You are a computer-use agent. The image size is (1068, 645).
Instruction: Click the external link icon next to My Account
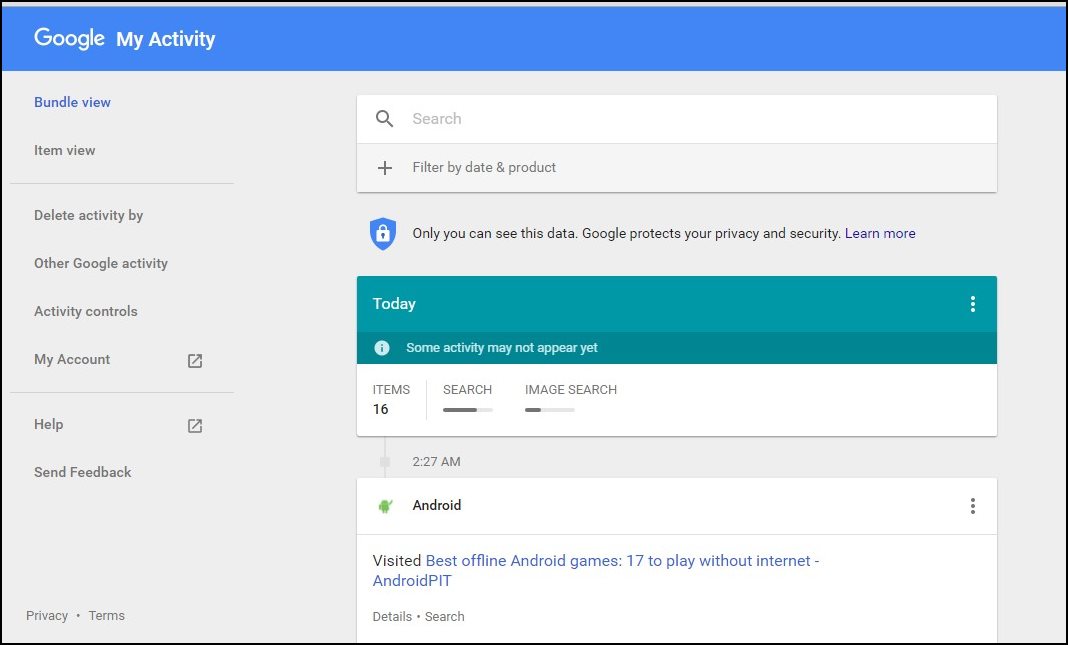tap(196, 361)
